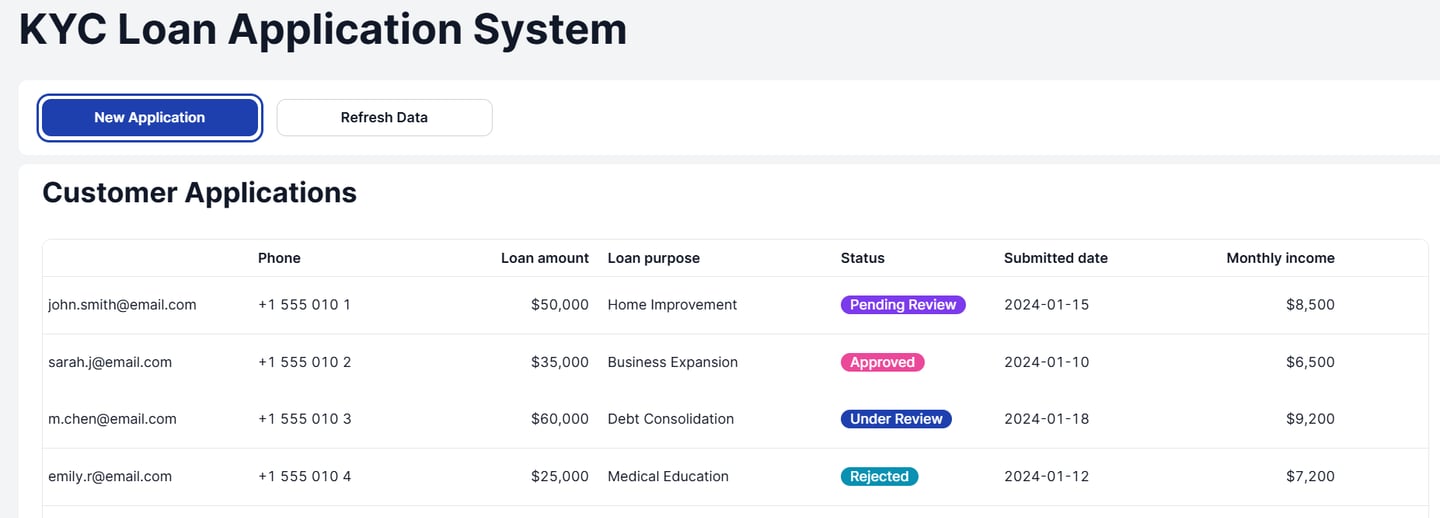The height and width of the screenshot is (518, 1440).
Task: Select the 2024-01-12 submitted date cell
Action: point(1046,477)
